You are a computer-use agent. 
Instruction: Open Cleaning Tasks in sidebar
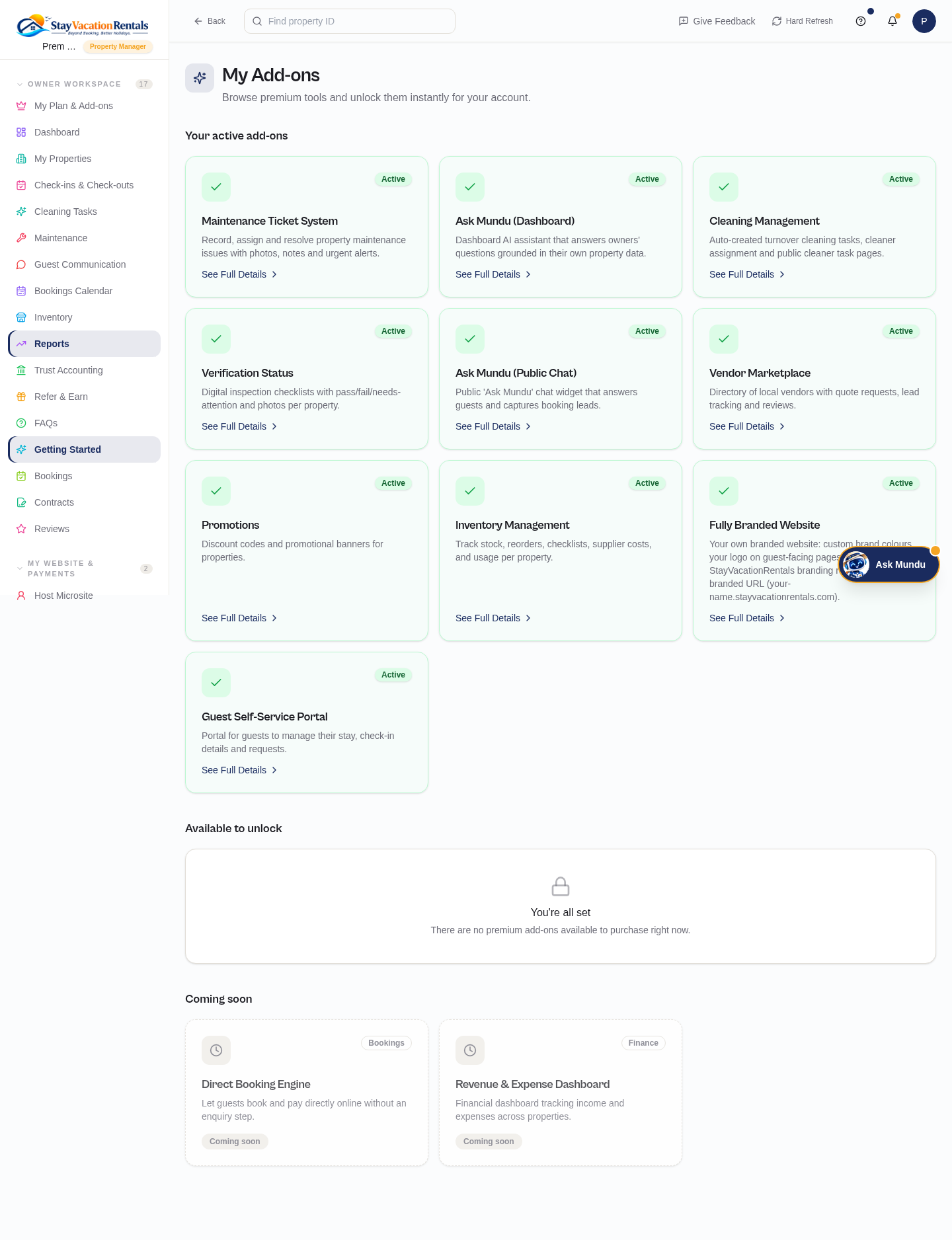84,212
